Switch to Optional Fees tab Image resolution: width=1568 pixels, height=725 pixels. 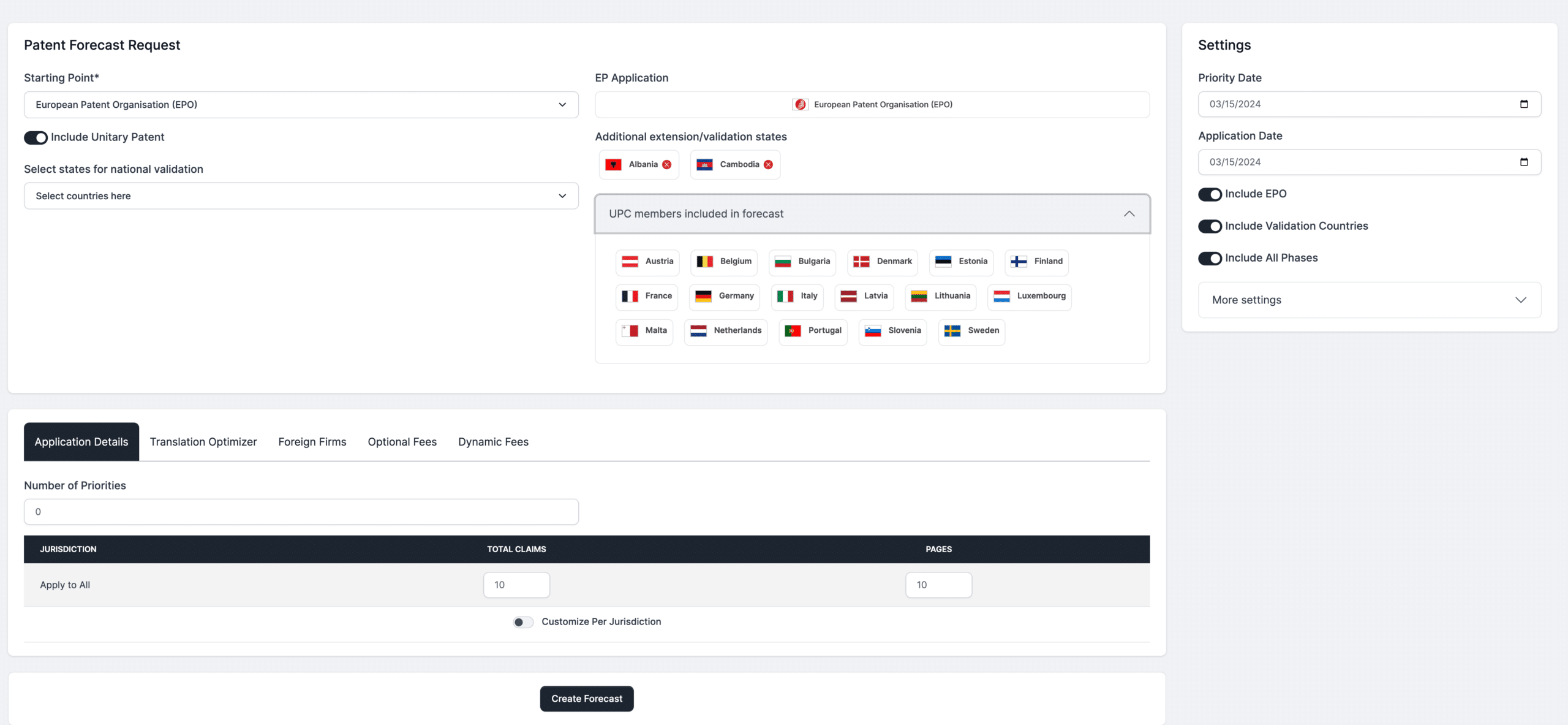[x=402, y=442]
